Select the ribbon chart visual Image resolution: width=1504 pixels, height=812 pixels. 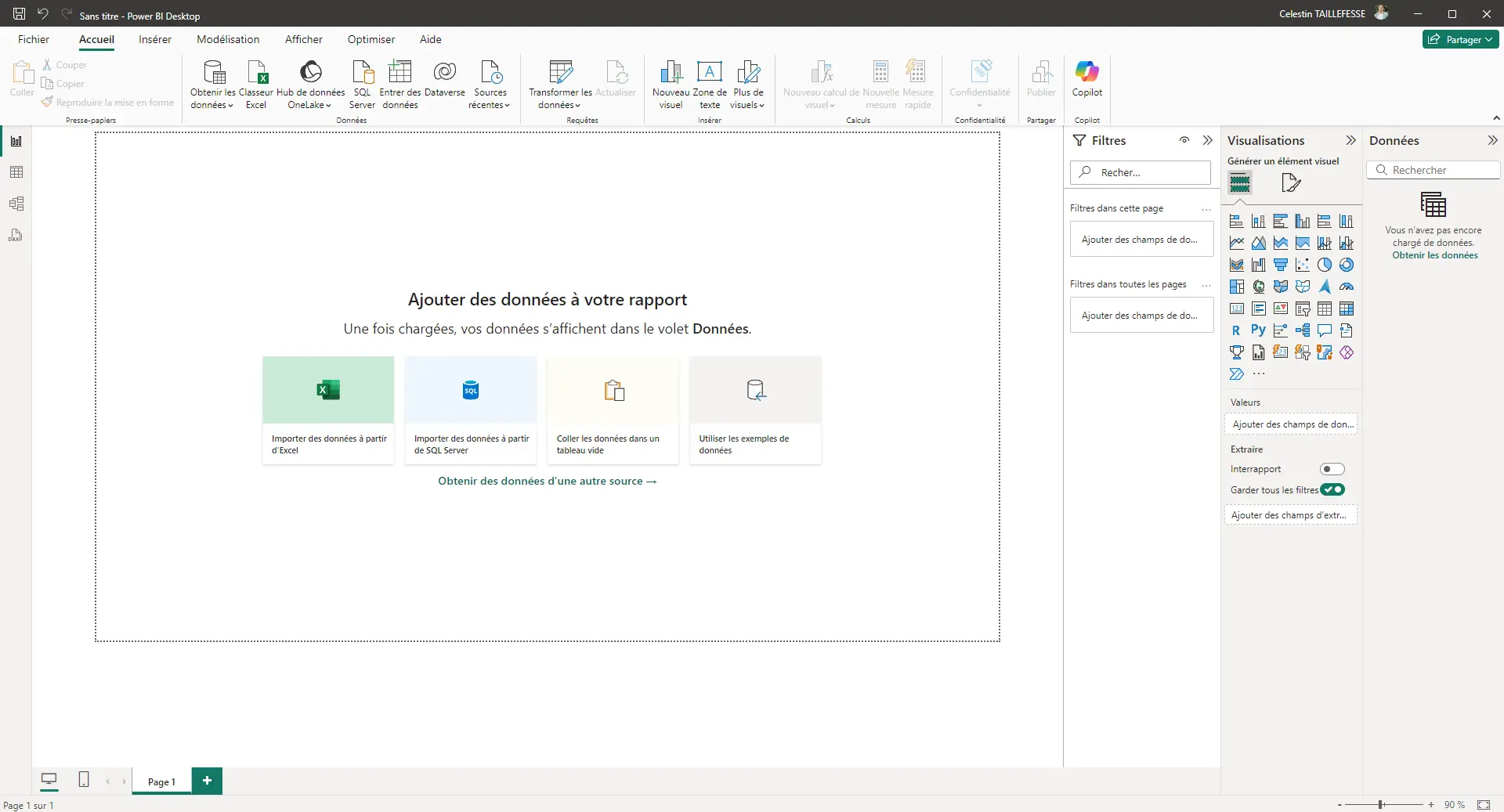coord(1236,265)
